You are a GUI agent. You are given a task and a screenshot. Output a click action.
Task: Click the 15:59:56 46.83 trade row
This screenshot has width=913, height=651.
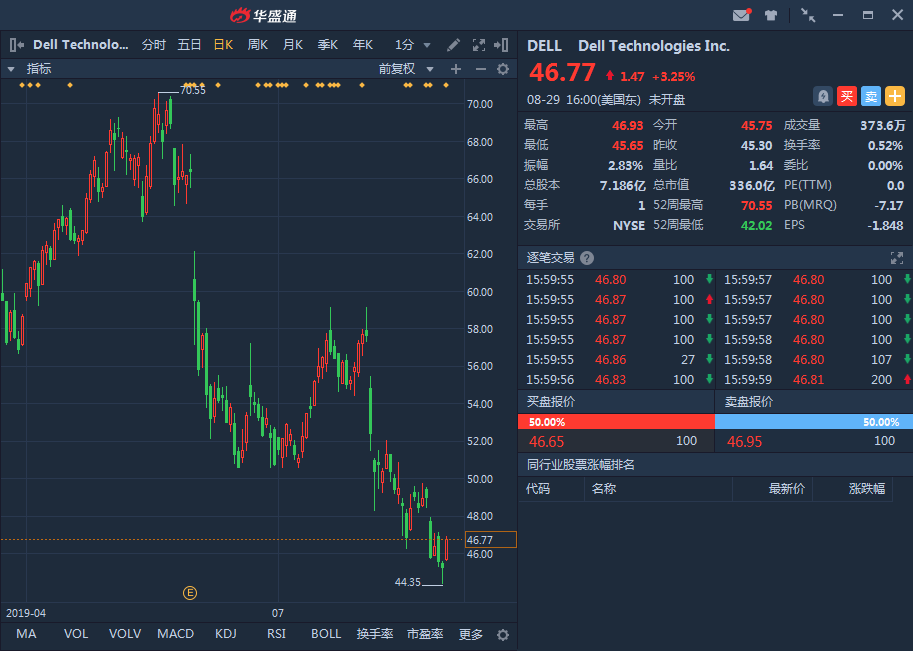coord(616,380)
